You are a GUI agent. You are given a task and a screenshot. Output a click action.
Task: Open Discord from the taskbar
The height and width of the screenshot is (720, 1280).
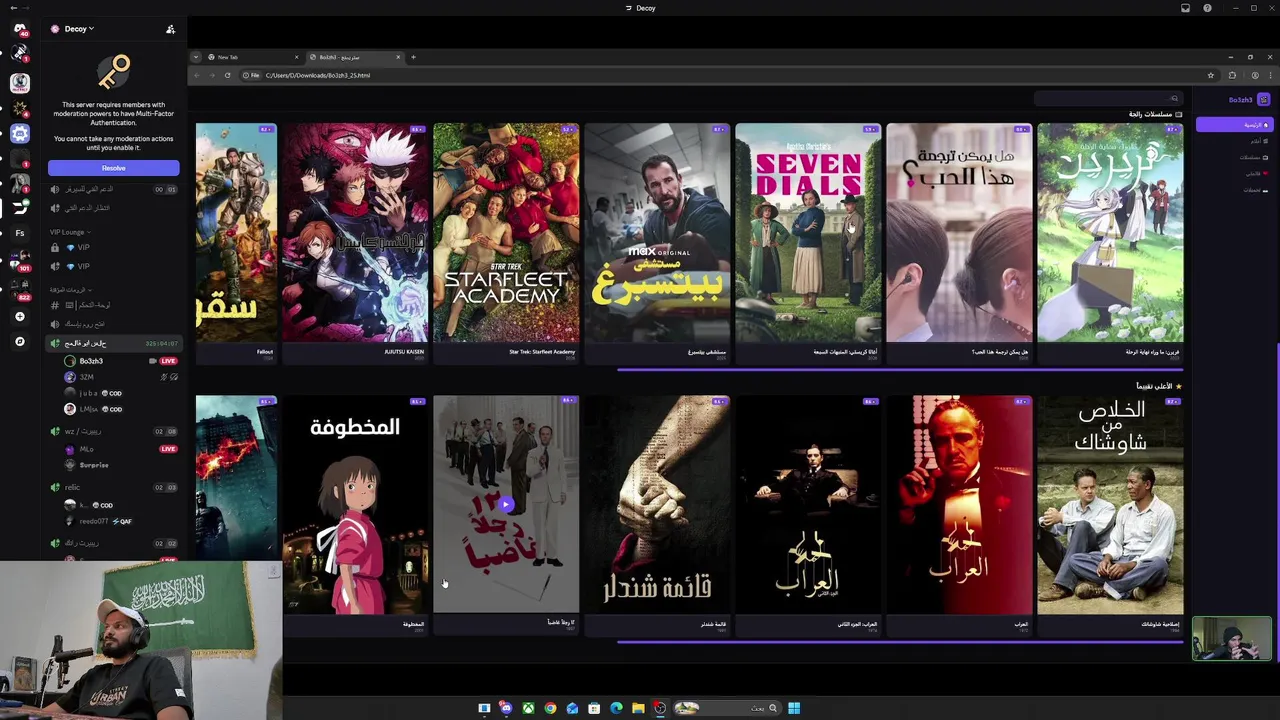pyautogui.click(x=506, y=708)
